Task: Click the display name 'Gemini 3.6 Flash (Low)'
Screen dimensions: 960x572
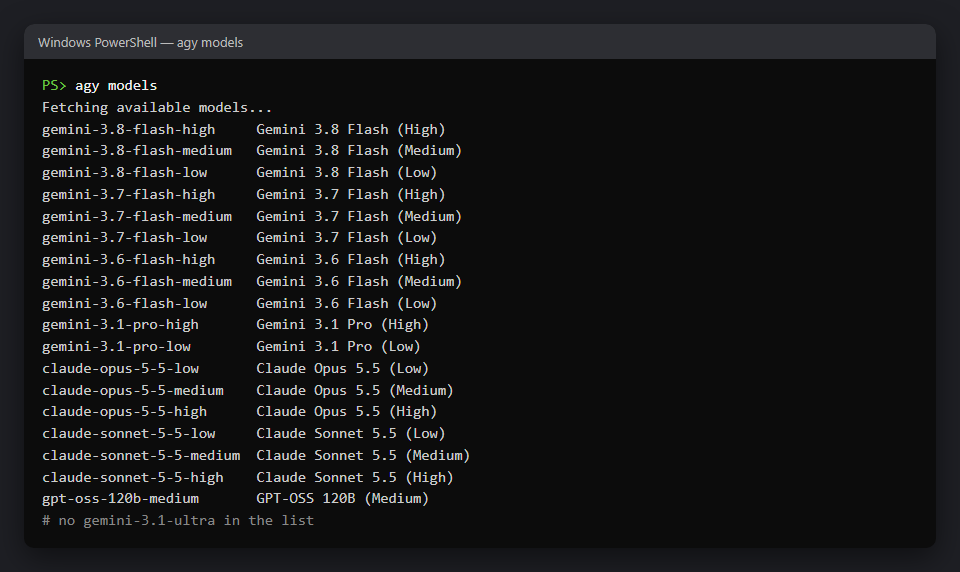Action: [347, 304]
